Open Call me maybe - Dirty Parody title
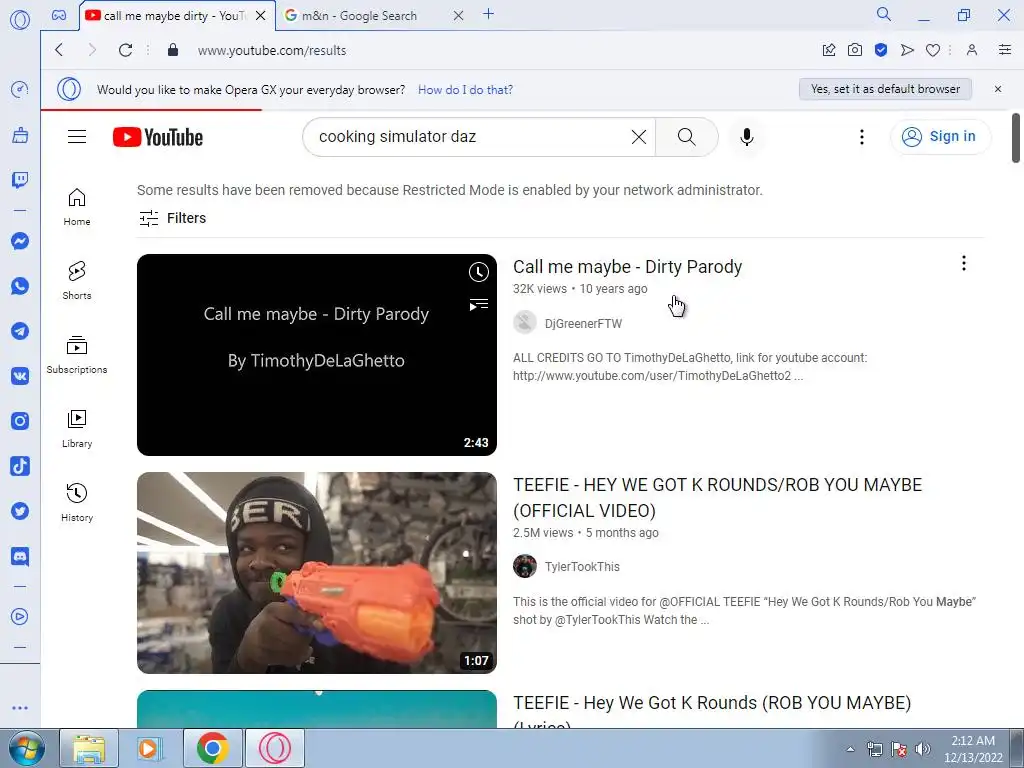Viewport: 1024px width, 768px height. tap(628, 266)
